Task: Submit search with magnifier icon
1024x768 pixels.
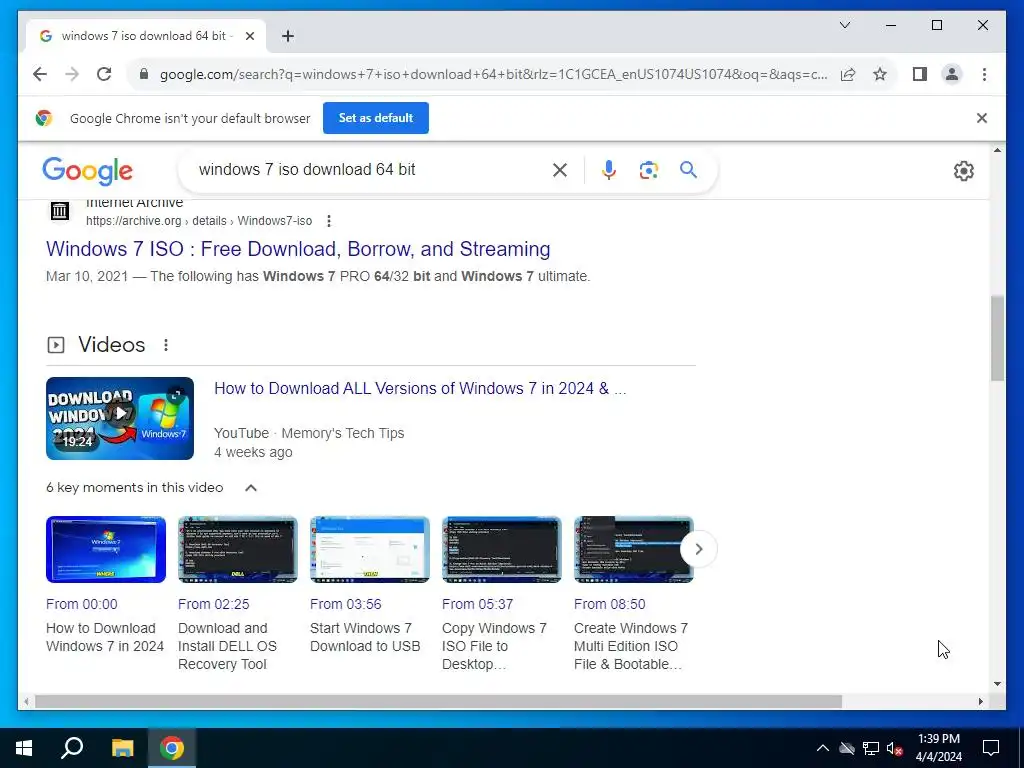Action: coord(688,170)
